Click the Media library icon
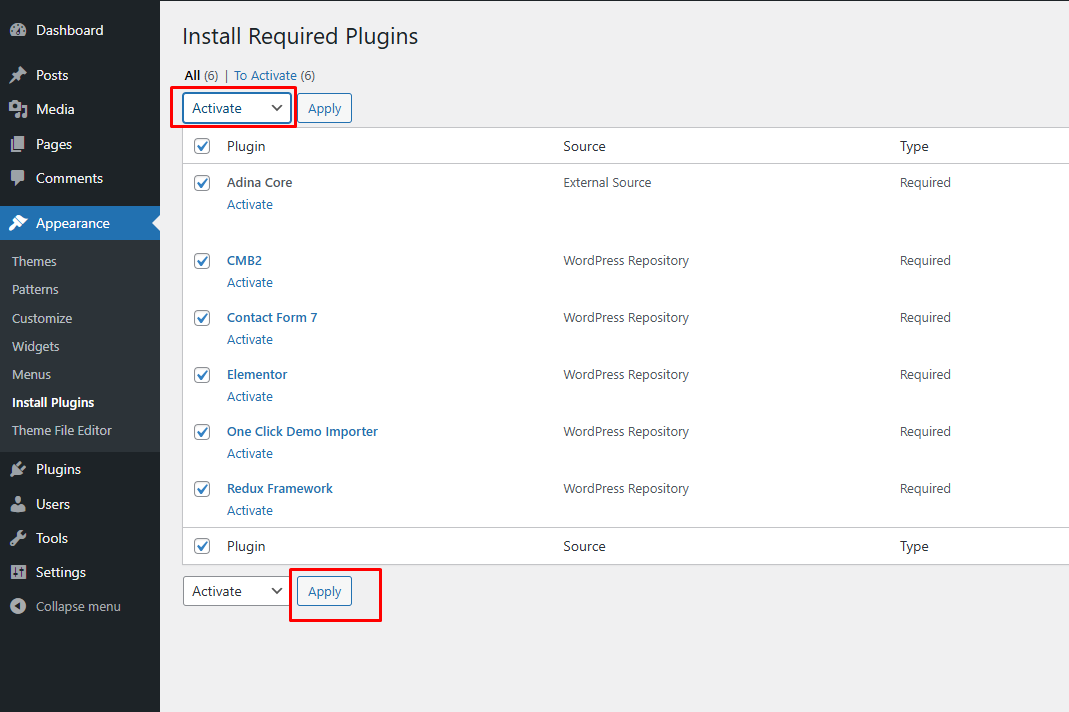1069x712 pixels. pos(18,109)
